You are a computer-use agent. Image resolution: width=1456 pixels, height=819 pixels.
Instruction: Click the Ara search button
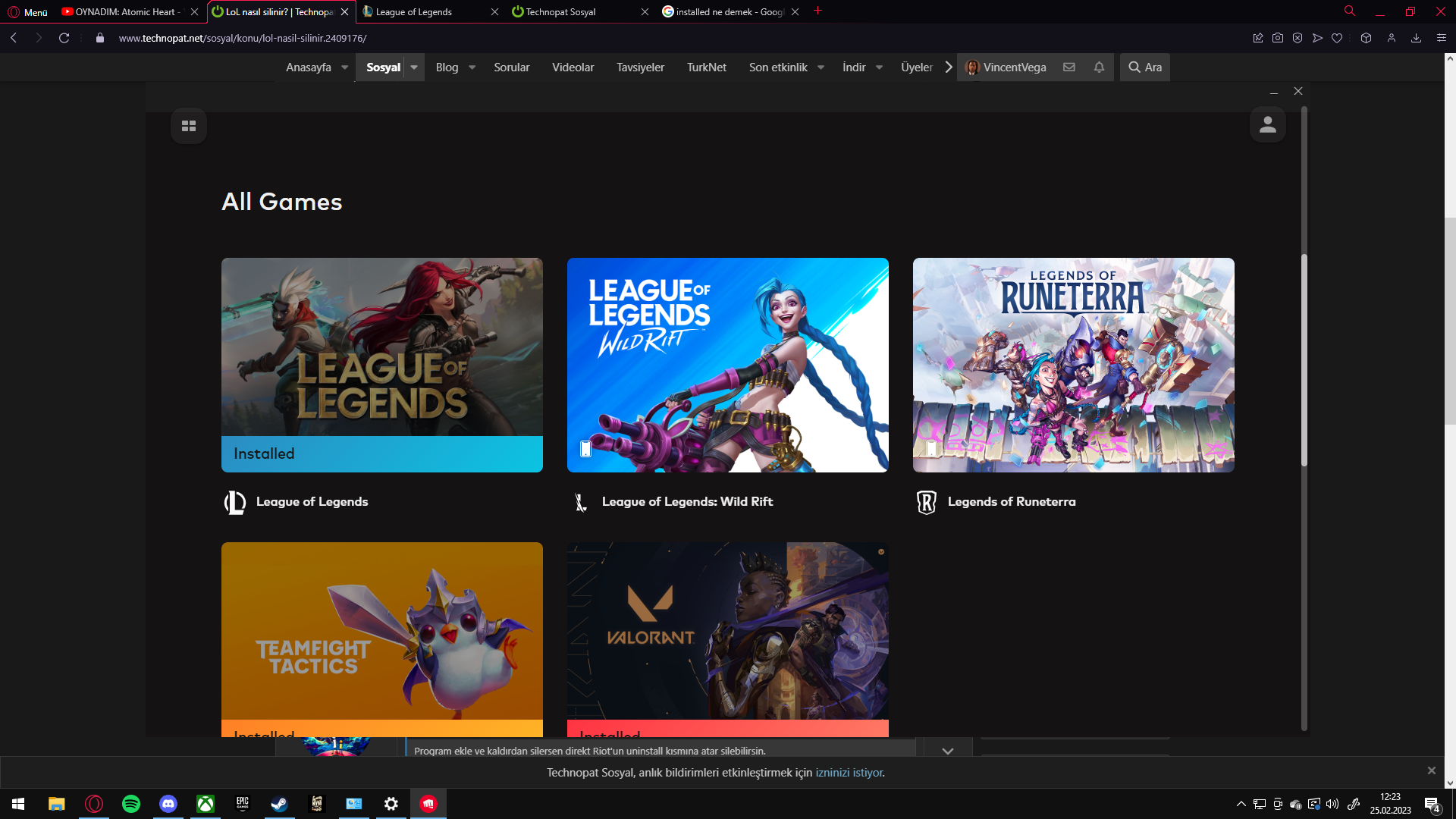[1144, 67]
